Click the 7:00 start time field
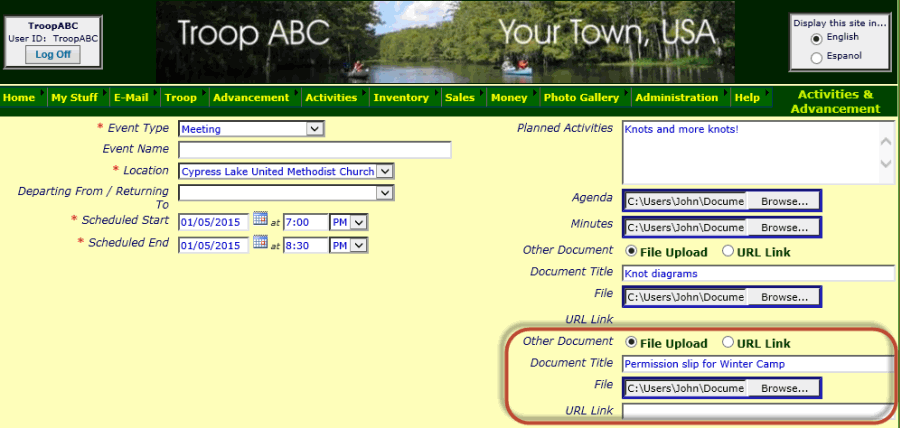 click(x=305, y=222)
